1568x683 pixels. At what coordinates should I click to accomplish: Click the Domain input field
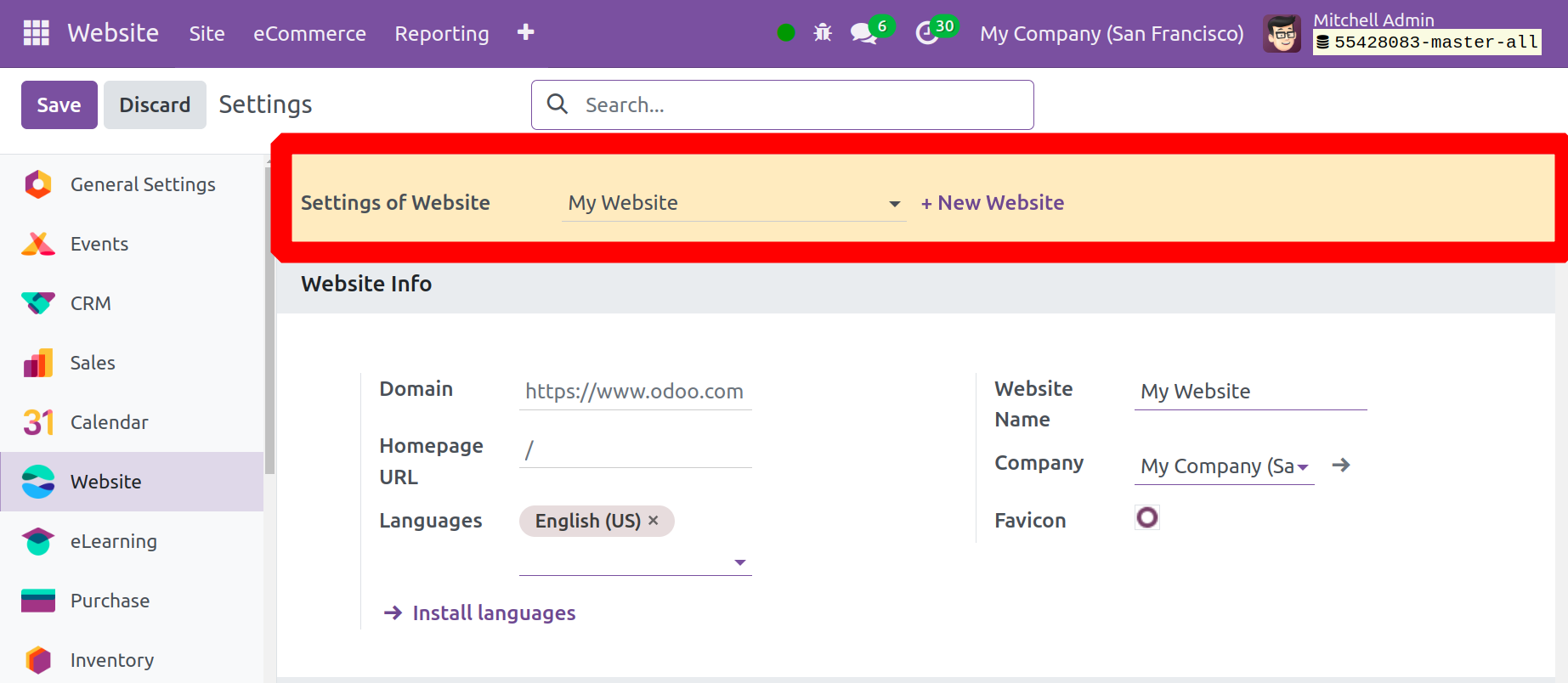634,392
